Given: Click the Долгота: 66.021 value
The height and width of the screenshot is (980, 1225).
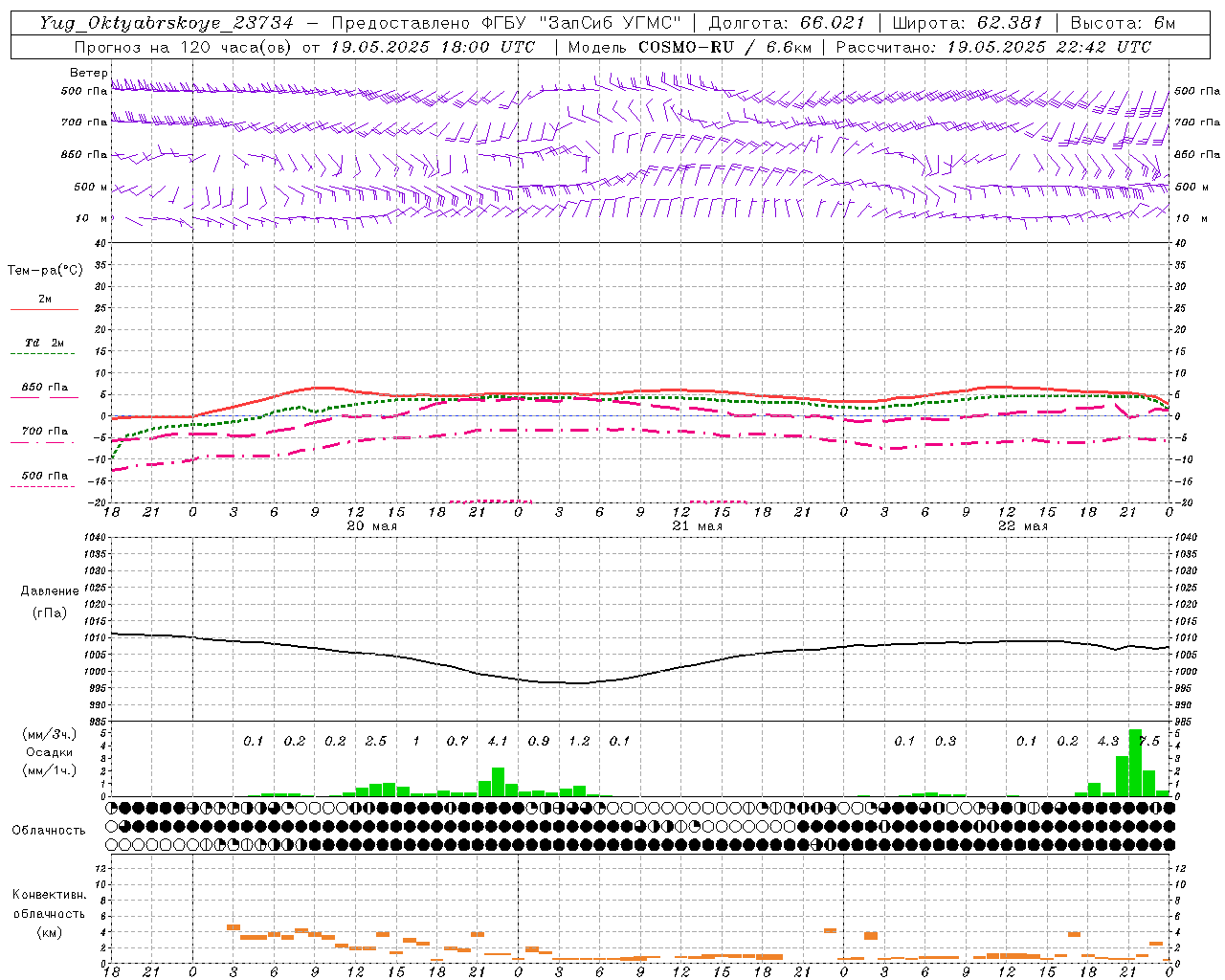Looking at the screenshot, I should (787, 23).
